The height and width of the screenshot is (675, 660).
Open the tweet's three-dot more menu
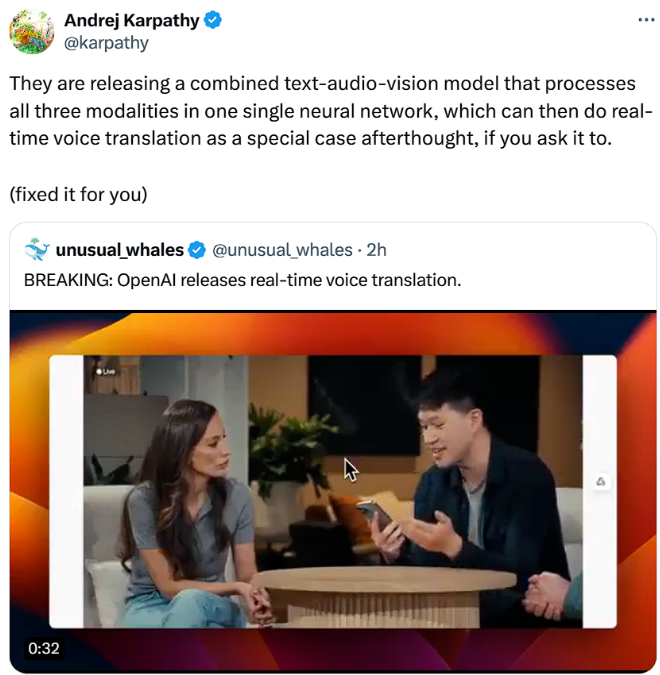(646, 20)
